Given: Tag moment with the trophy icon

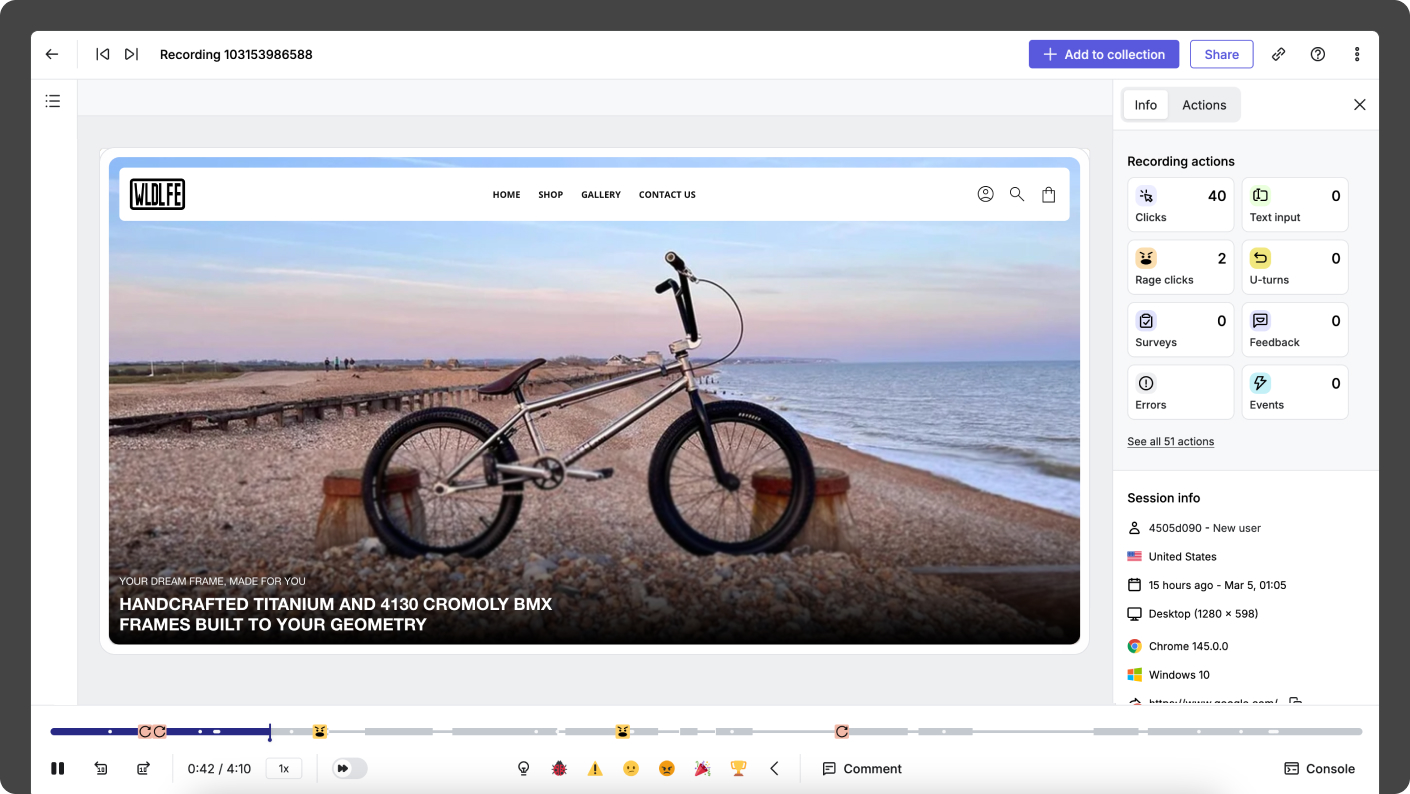Looking at the screenshot, I should pos(739,768).
